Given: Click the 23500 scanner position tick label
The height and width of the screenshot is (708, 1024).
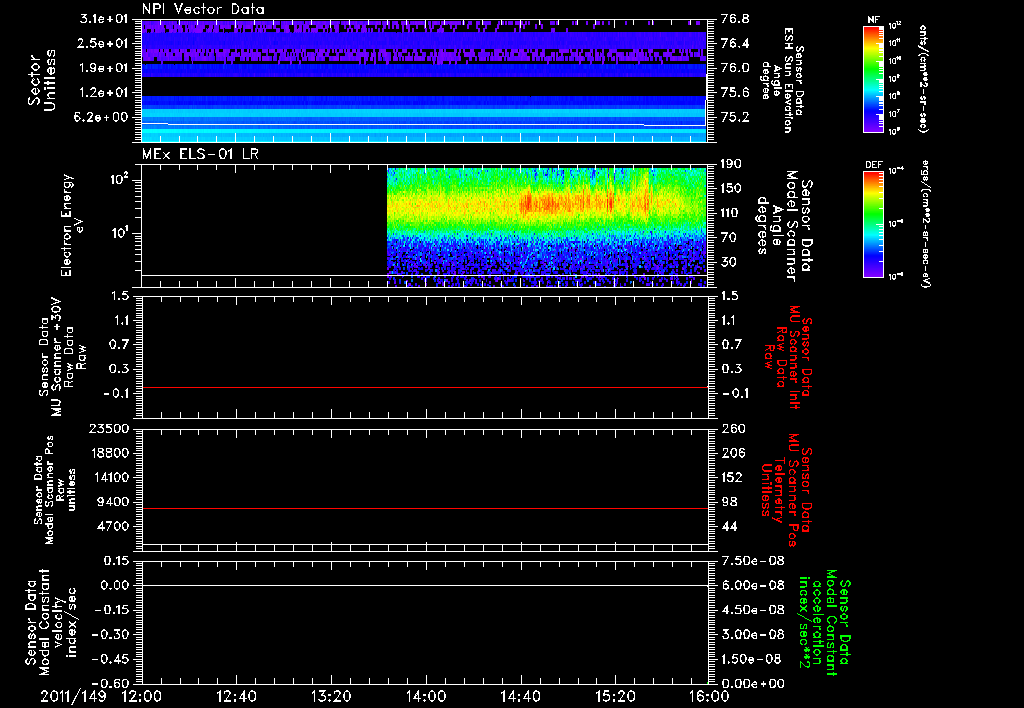Looking at the screenshot, I should click(108, 429).
